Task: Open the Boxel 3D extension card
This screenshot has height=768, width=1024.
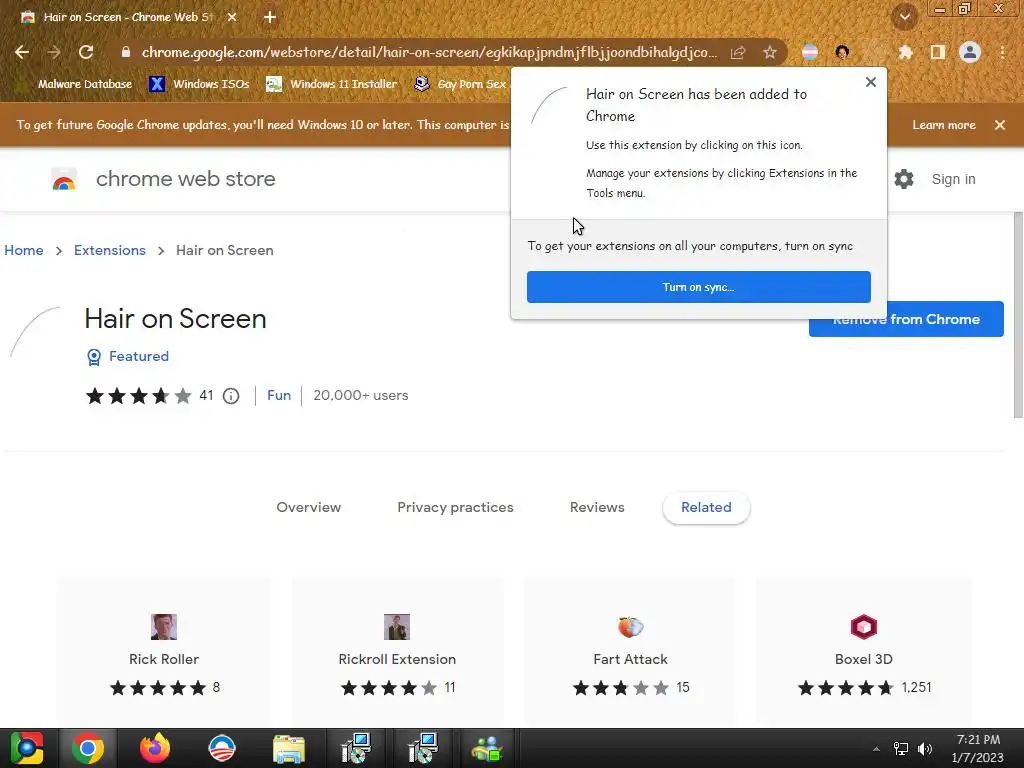Action: click(863, 653)
